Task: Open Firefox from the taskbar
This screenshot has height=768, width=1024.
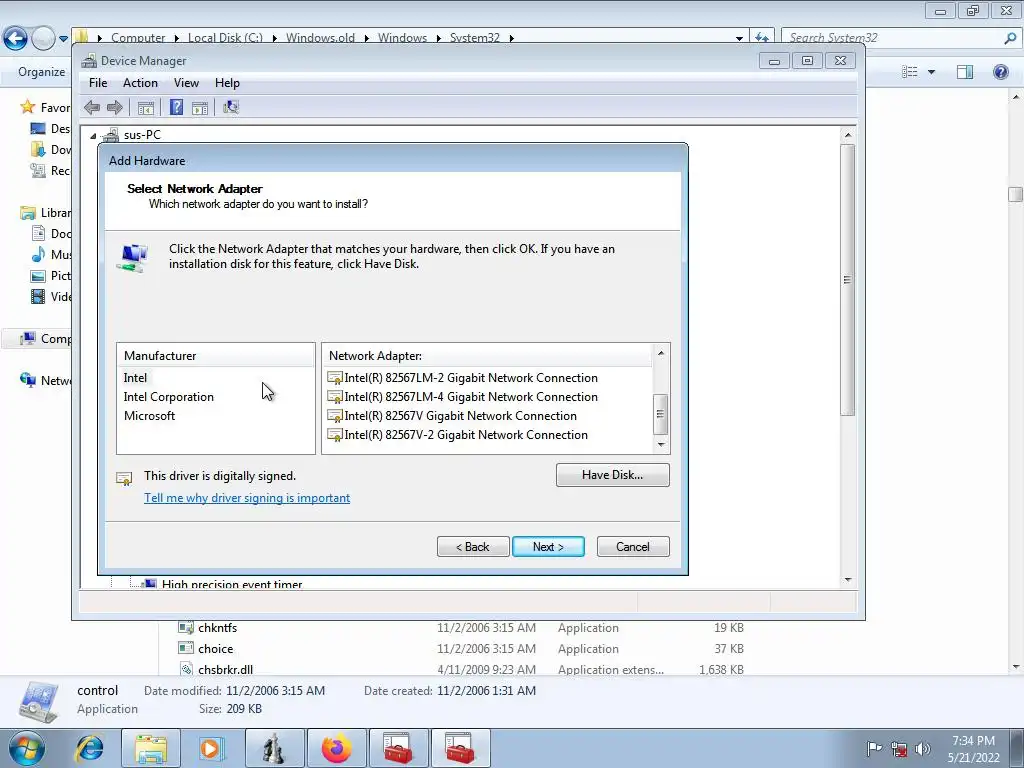Action: 336,748
